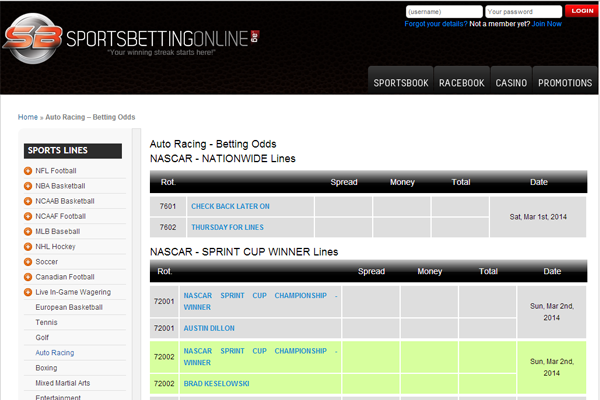
Task: Open Auto Racing lines
Action: click(x=55, y=353)
